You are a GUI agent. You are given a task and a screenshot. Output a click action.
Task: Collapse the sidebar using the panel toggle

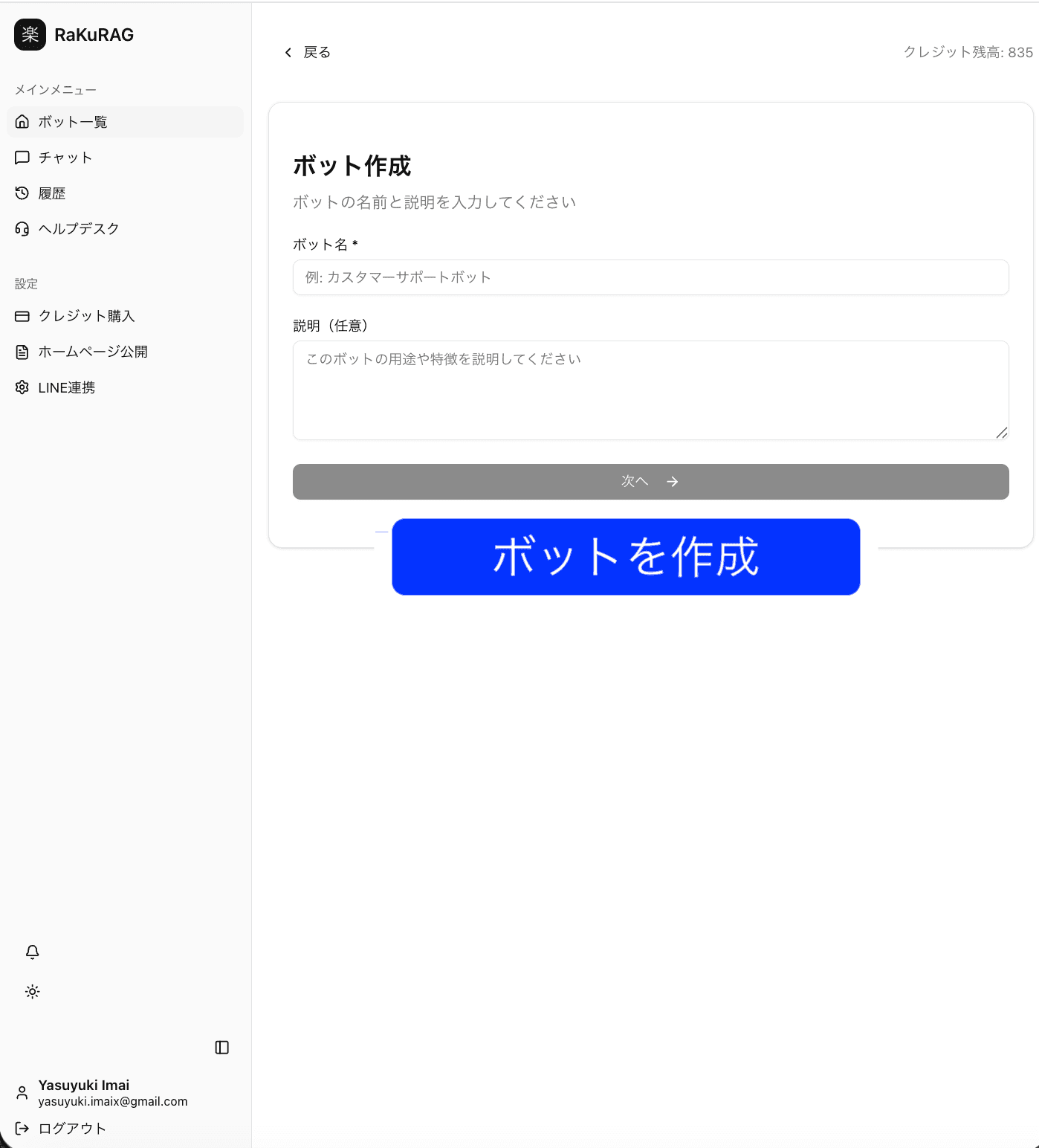[x=221, y=1048]
